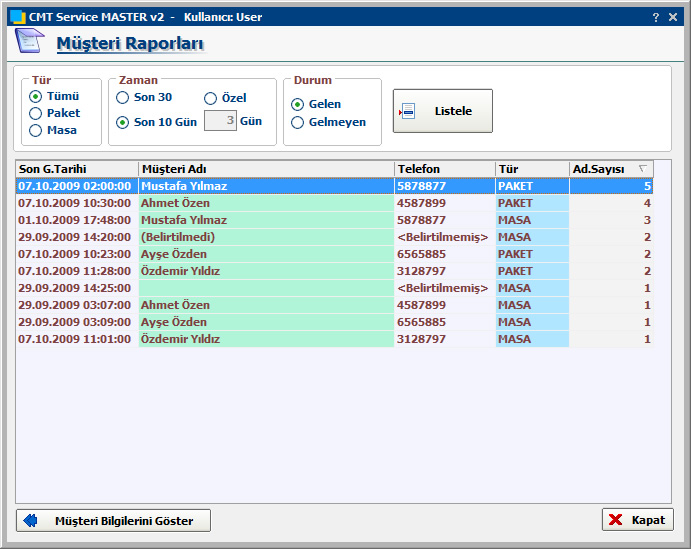
Task: Sort by Son G.Tarihi column header
Action: (76, 169)
